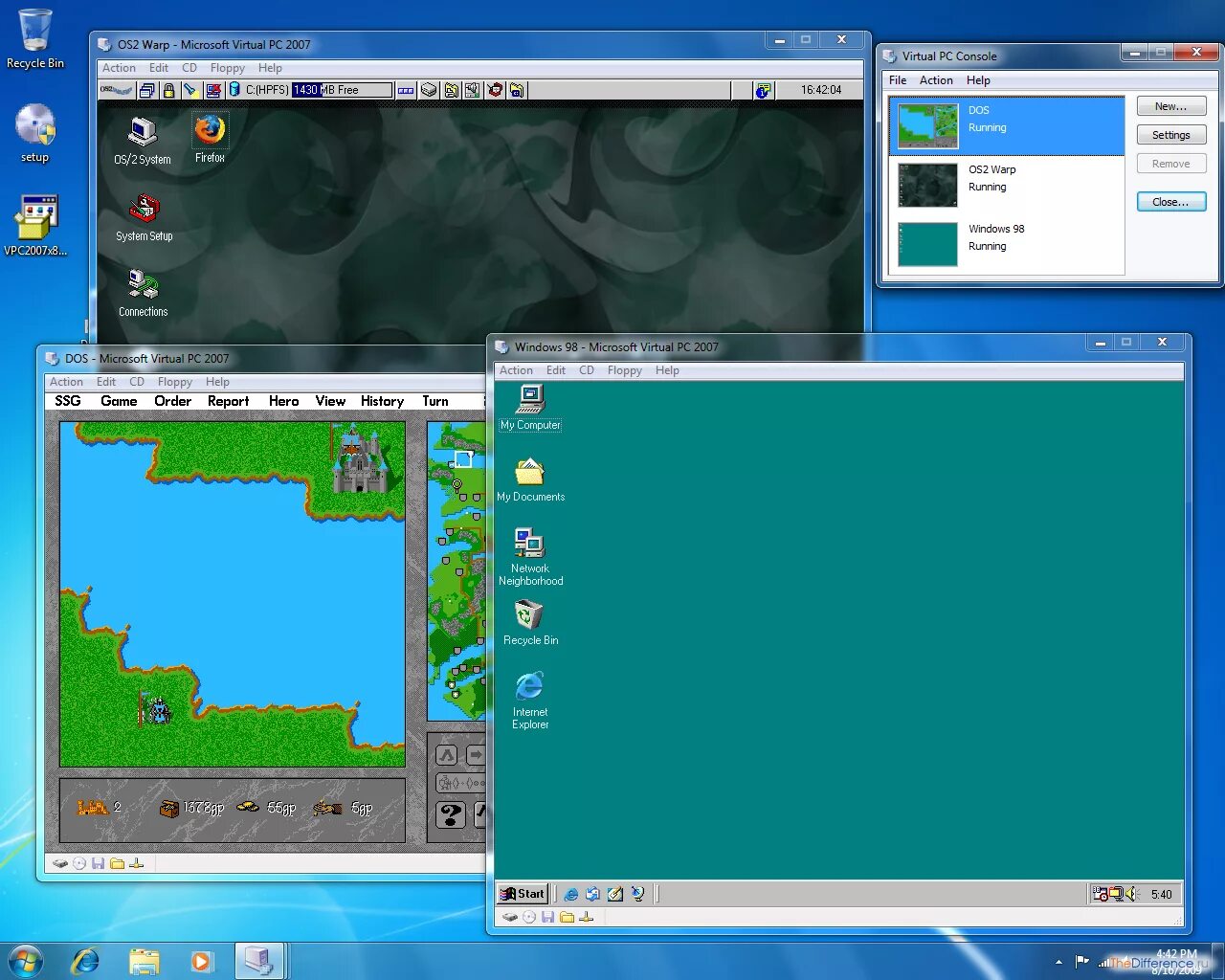The width and height of the screenshot is (1225, 980).
Task: Click hard disk status icon in DOS VPC window
Action: pyautogui.click(x=60, y=863)
